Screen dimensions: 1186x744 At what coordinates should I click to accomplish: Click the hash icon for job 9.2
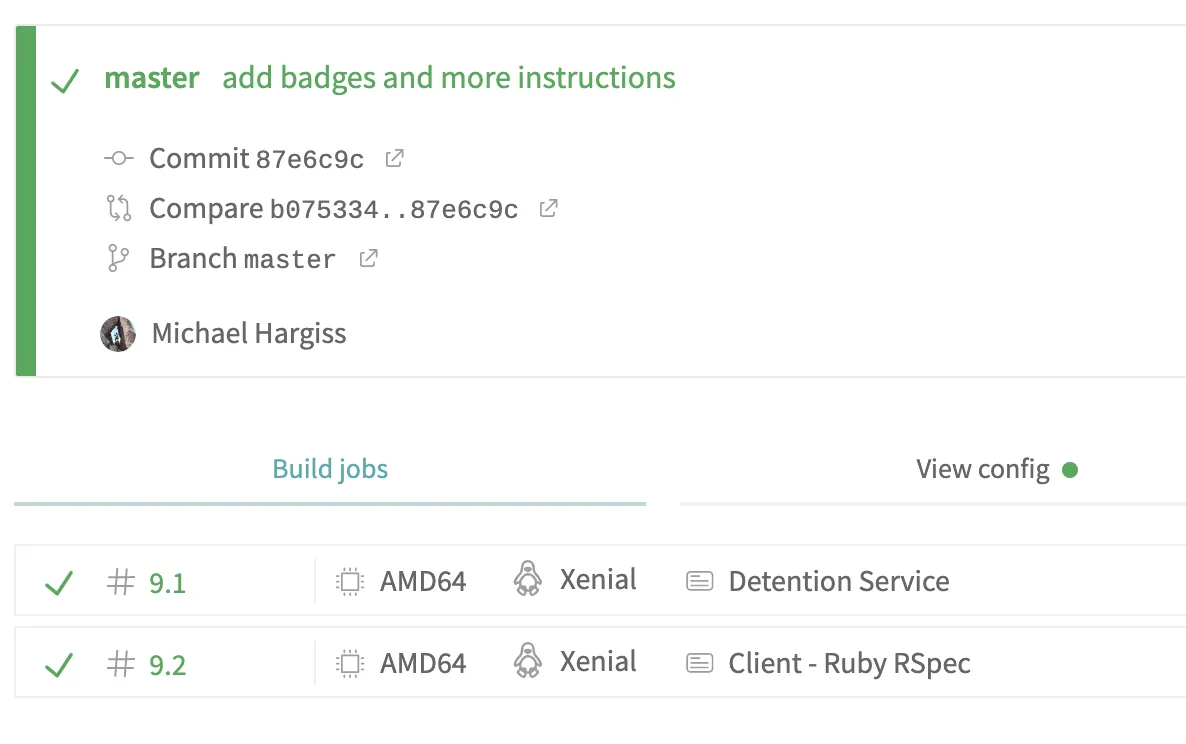coord(121,664)
